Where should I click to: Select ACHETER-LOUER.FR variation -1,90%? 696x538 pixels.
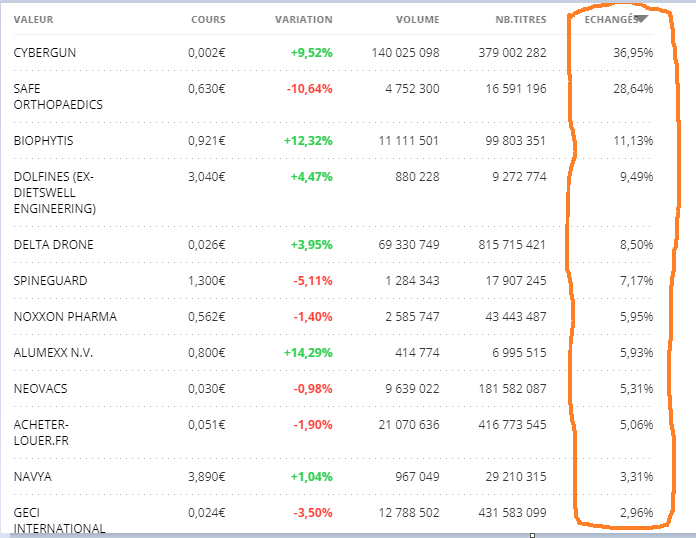coord(313,425)
